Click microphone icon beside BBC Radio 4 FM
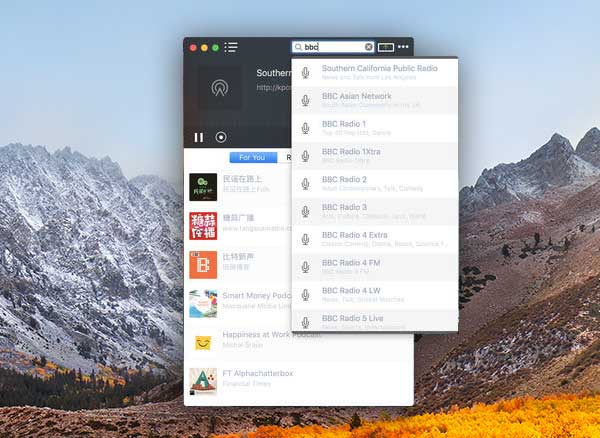Viewport: 600px width, 438px height. (305, 267)
